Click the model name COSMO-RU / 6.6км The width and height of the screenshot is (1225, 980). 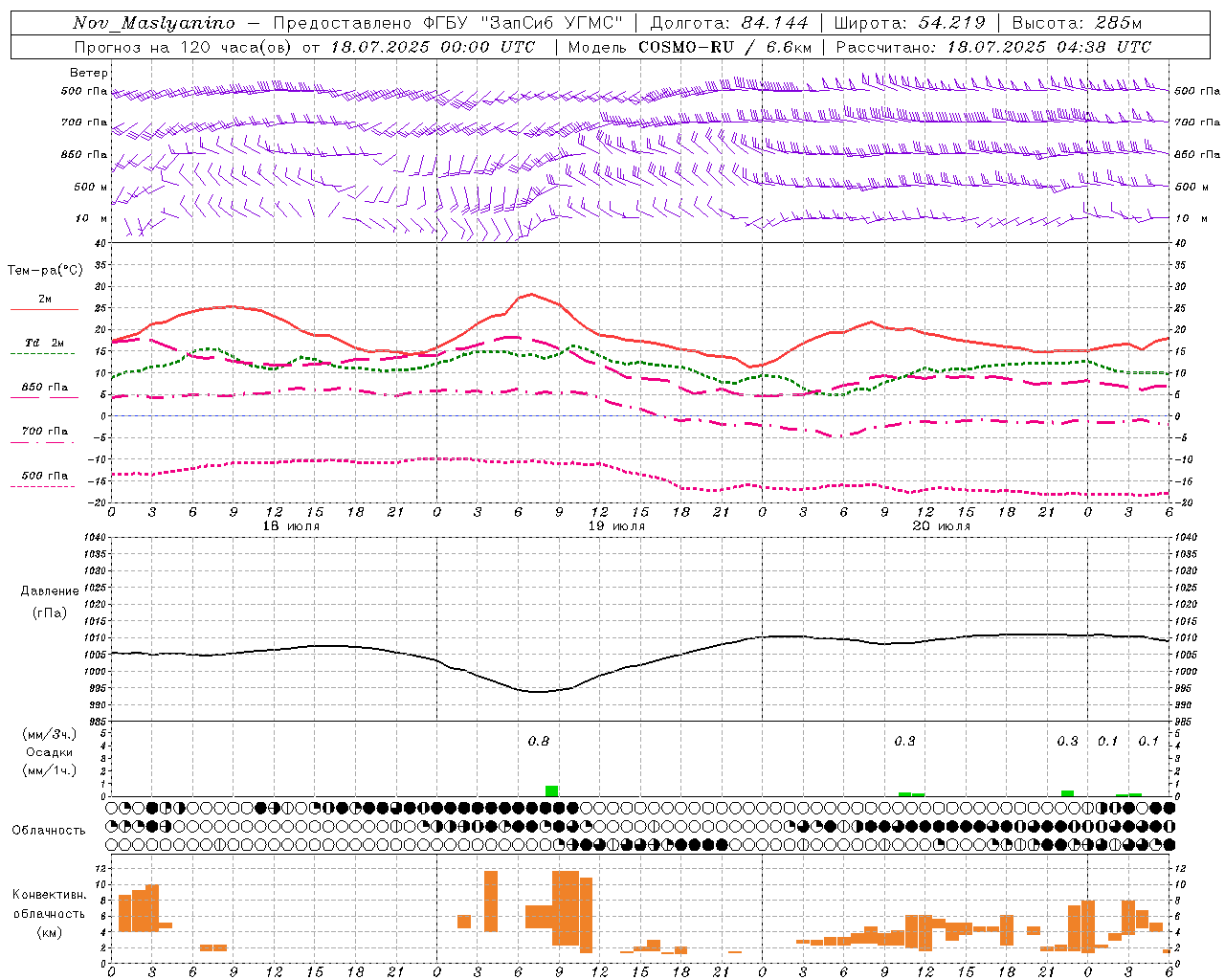pos(726,47)
